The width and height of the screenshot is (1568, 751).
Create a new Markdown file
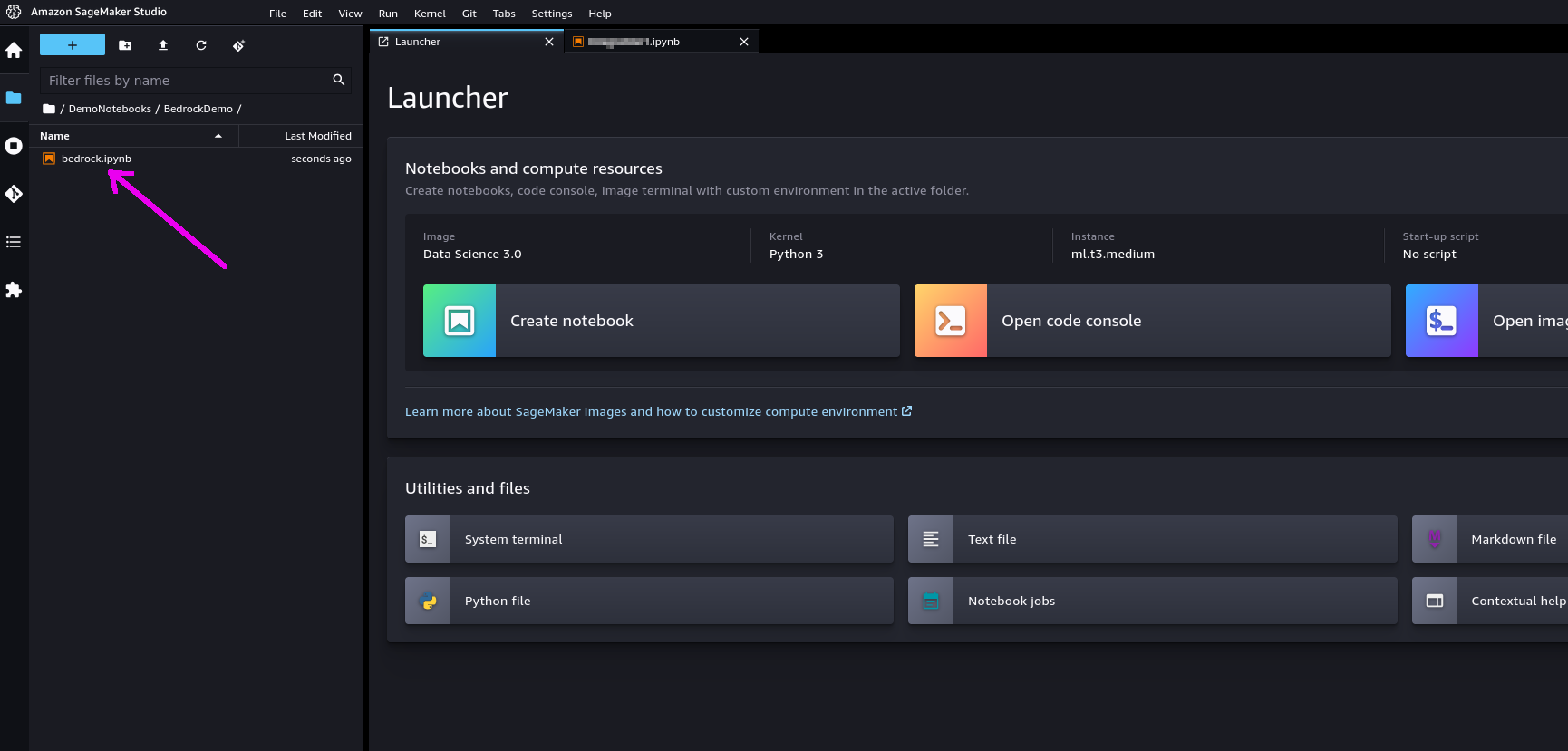(1490, 539)
